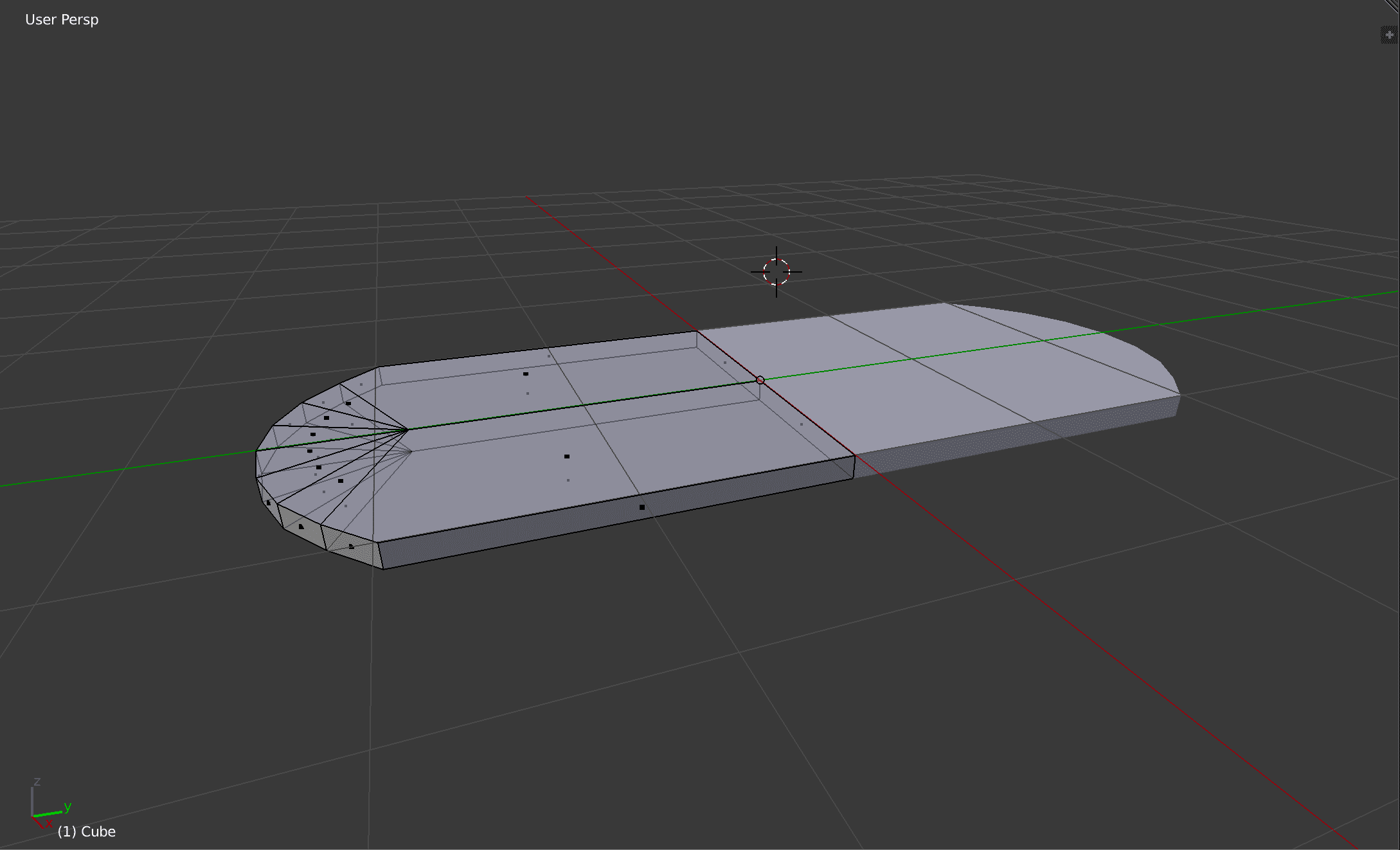1400x850 pixels.
Task: Click the 3D cursor crosshair
Action: (776, 272)
